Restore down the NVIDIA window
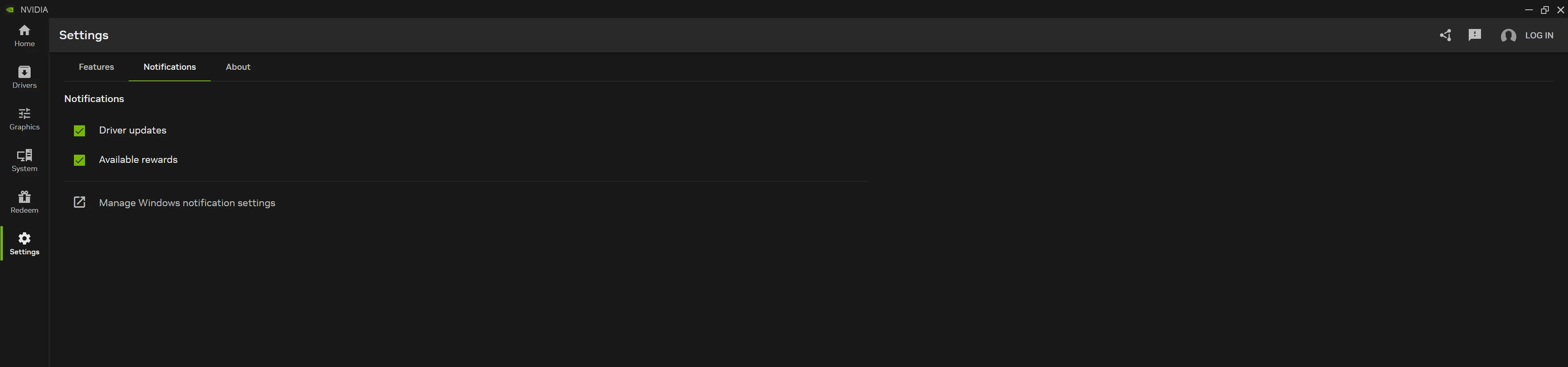This screenshot has height=367, width=1568. click(1544, 10)
